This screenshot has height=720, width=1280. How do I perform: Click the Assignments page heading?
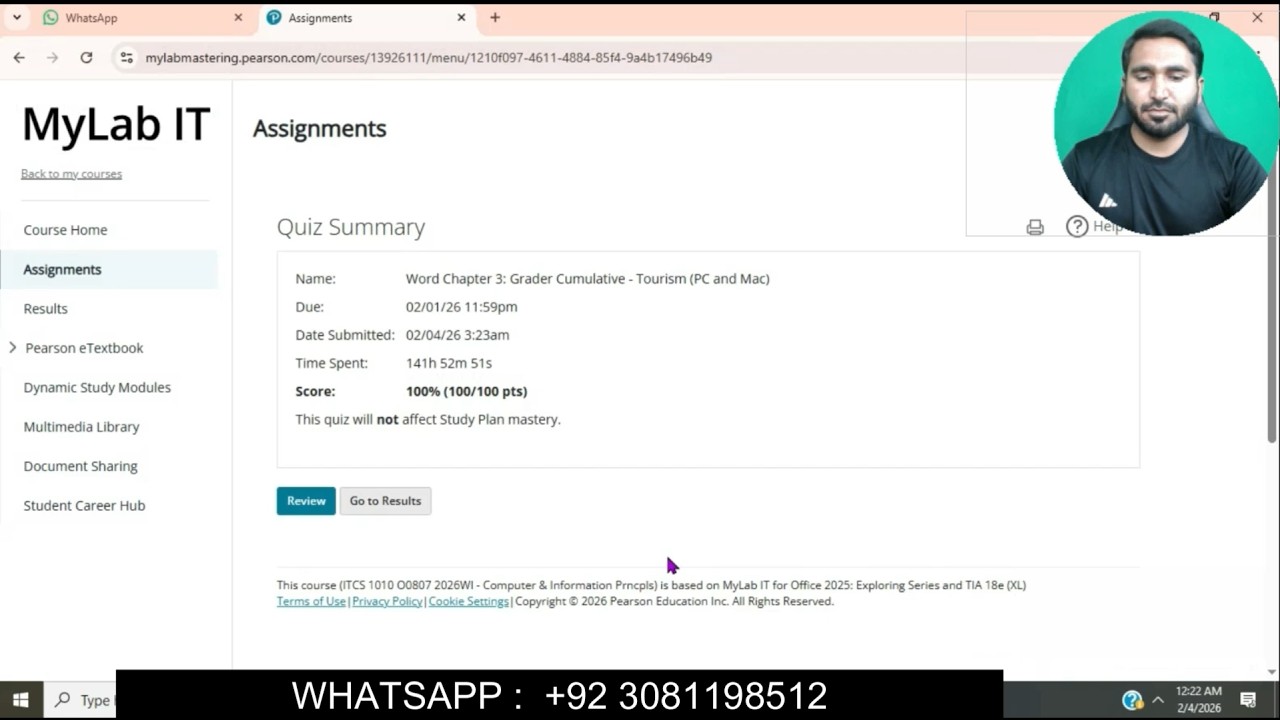click(320, 129)
